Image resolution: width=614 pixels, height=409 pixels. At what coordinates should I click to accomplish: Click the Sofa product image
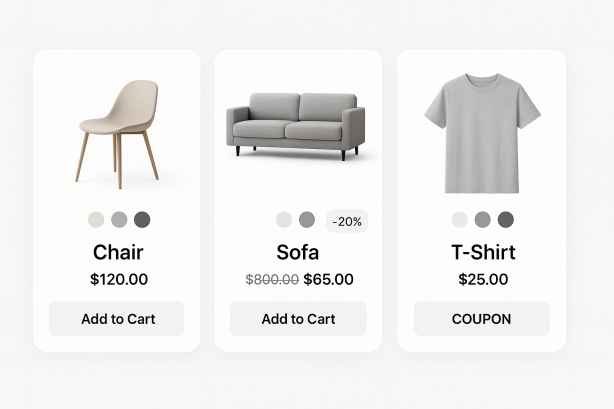click(x=295, y=126)
